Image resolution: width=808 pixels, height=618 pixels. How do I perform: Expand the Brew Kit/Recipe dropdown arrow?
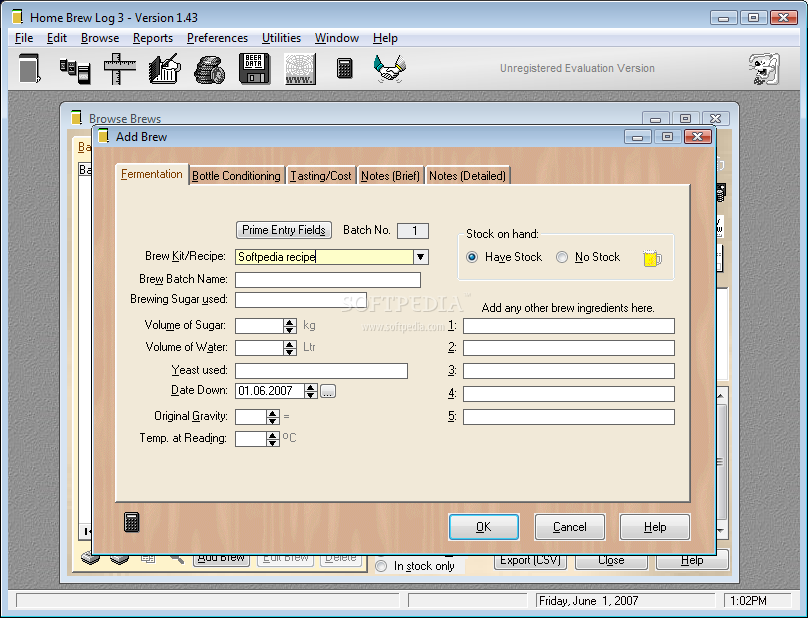point(420,257)
